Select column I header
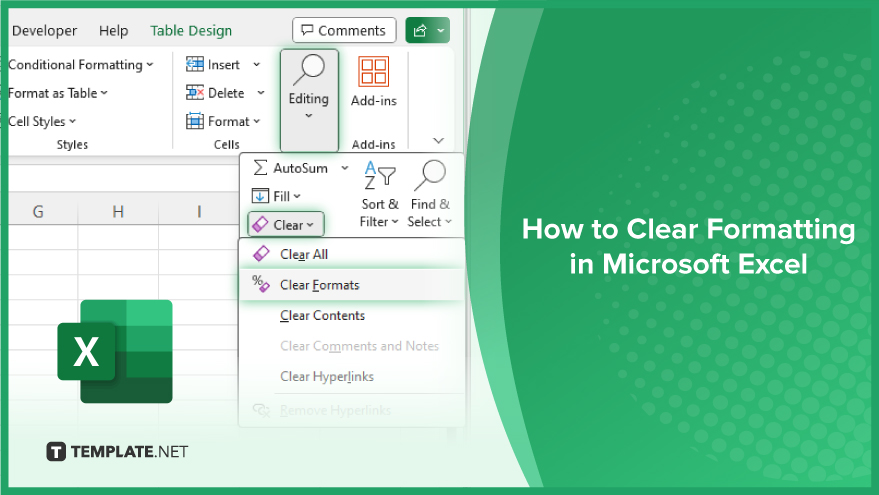Image resolution: width=879 pixels, height=495 pixels. tap(199, 211)
